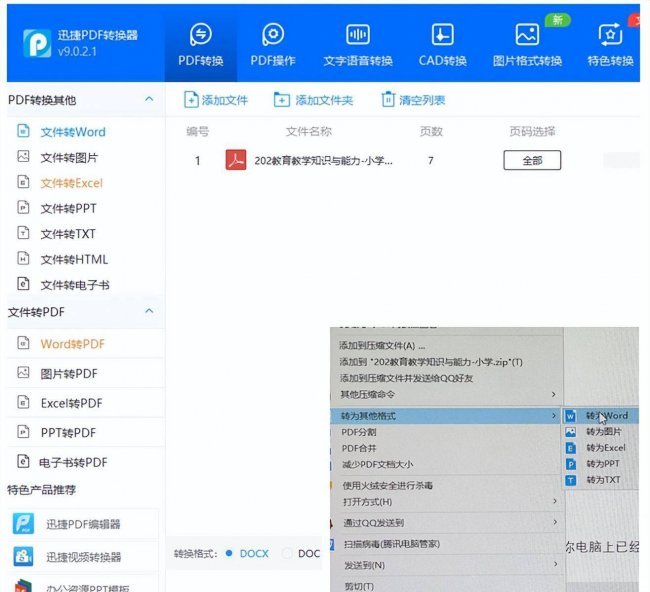The image size is (650, 592).
Task: Open 特色转换 tab
Action: 610,45
